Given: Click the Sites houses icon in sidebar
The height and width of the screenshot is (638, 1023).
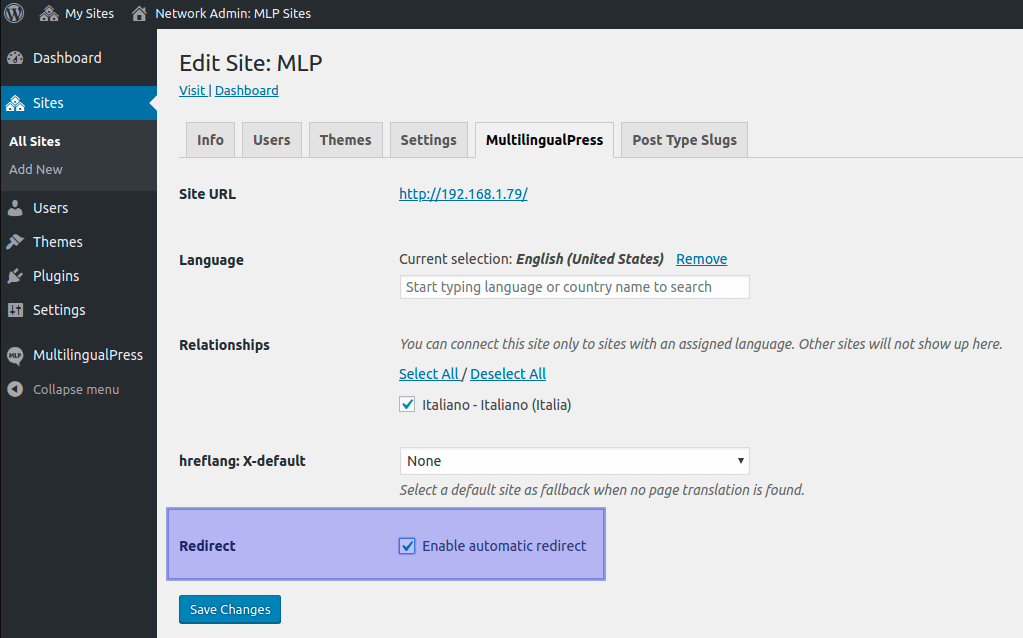Looking at the screenshot, I should (15, 103).
